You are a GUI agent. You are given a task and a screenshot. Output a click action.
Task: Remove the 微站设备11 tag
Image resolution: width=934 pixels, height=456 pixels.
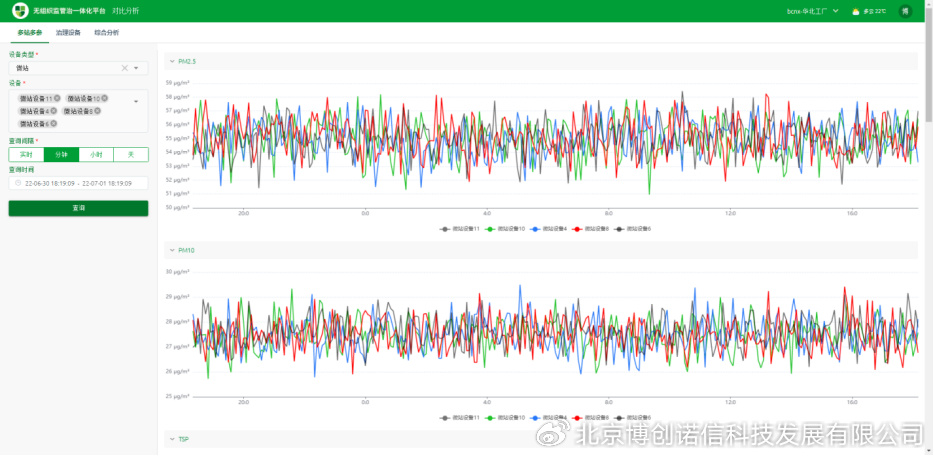pos(57,98)
